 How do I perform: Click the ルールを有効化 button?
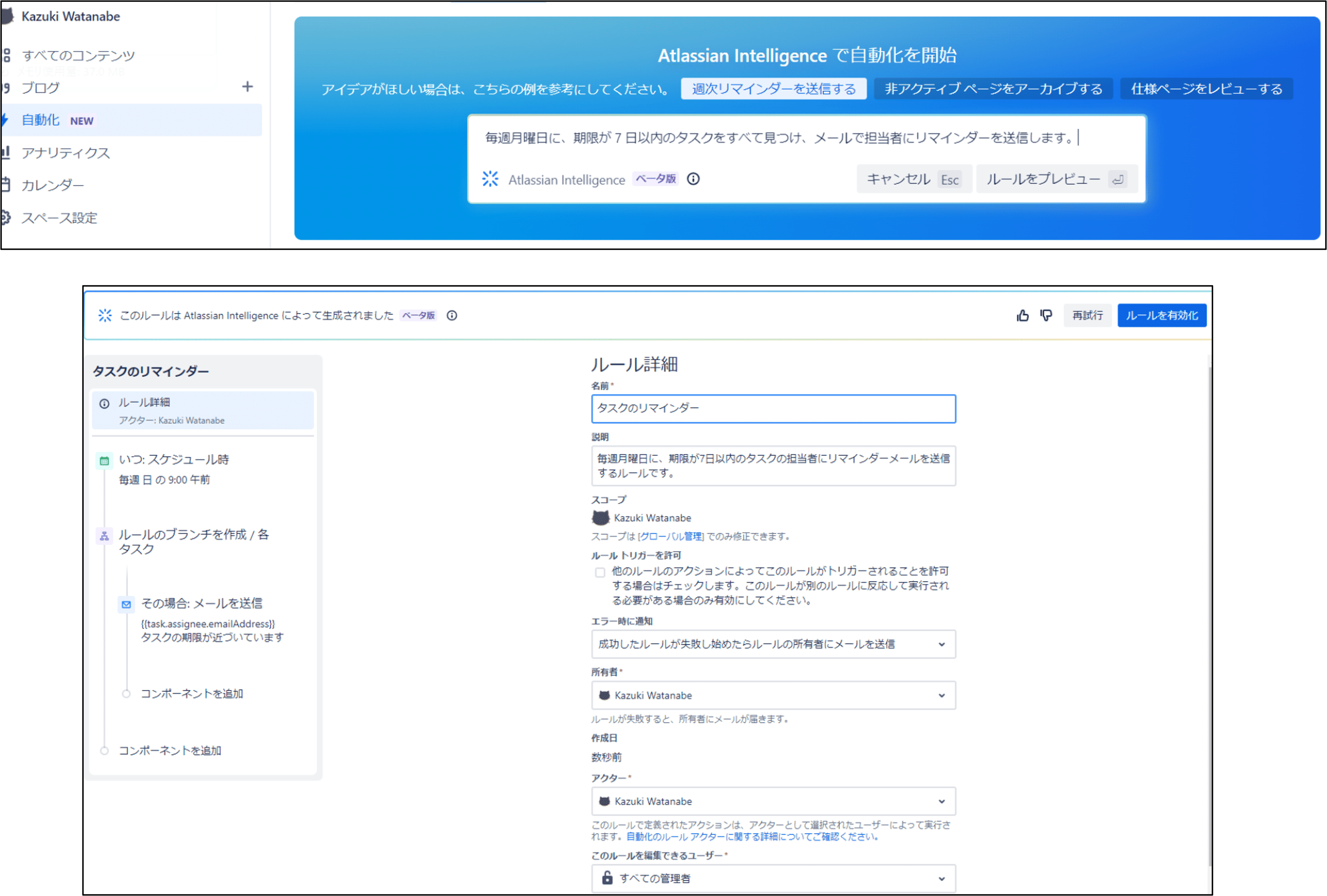(1161, 316)
